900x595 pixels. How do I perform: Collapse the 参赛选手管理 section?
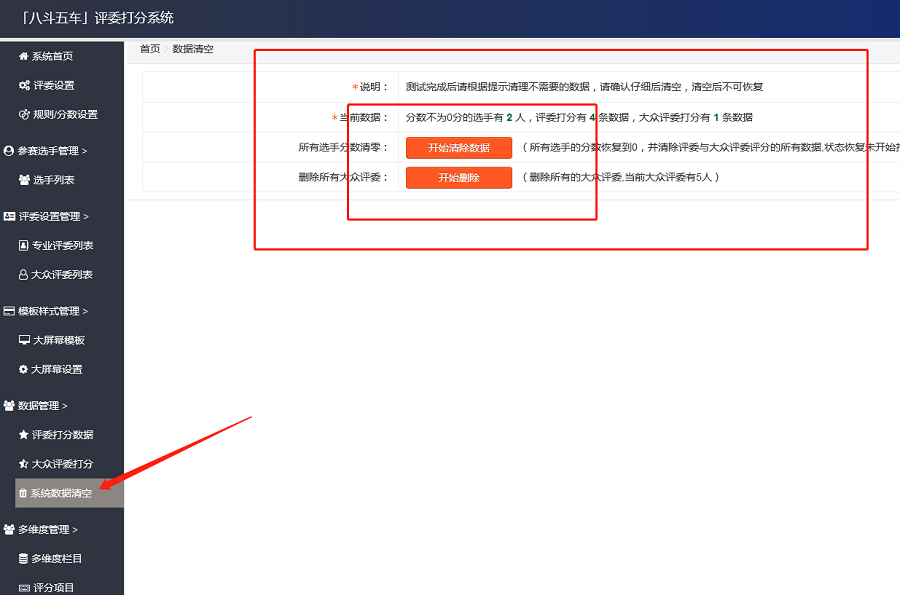[52, 151]
